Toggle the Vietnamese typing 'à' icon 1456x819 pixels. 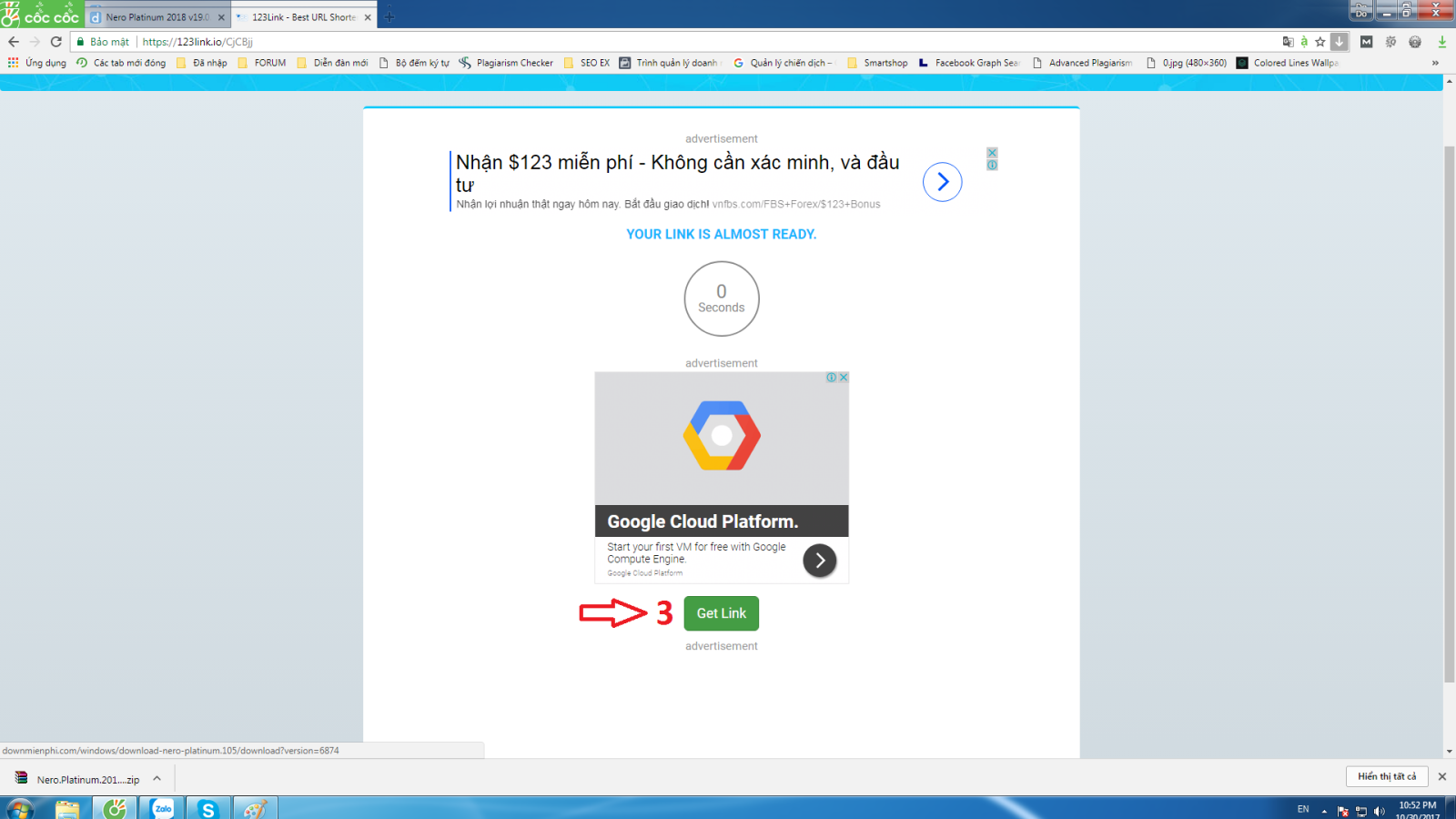tap(1304, 42)
